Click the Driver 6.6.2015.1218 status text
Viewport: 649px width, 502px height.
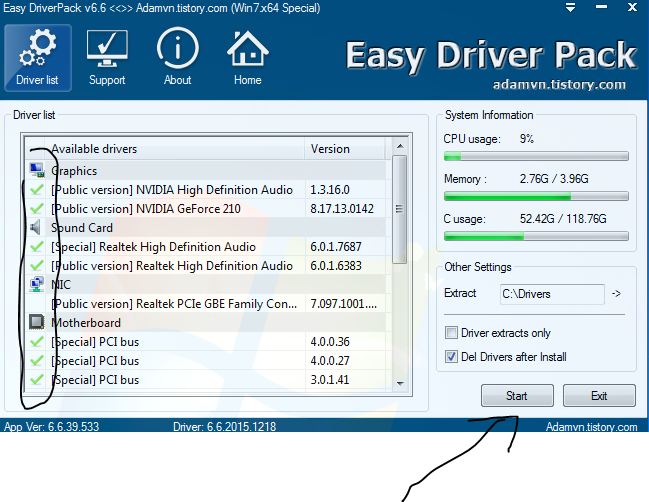pyautogui.click(x=224, y=427)
